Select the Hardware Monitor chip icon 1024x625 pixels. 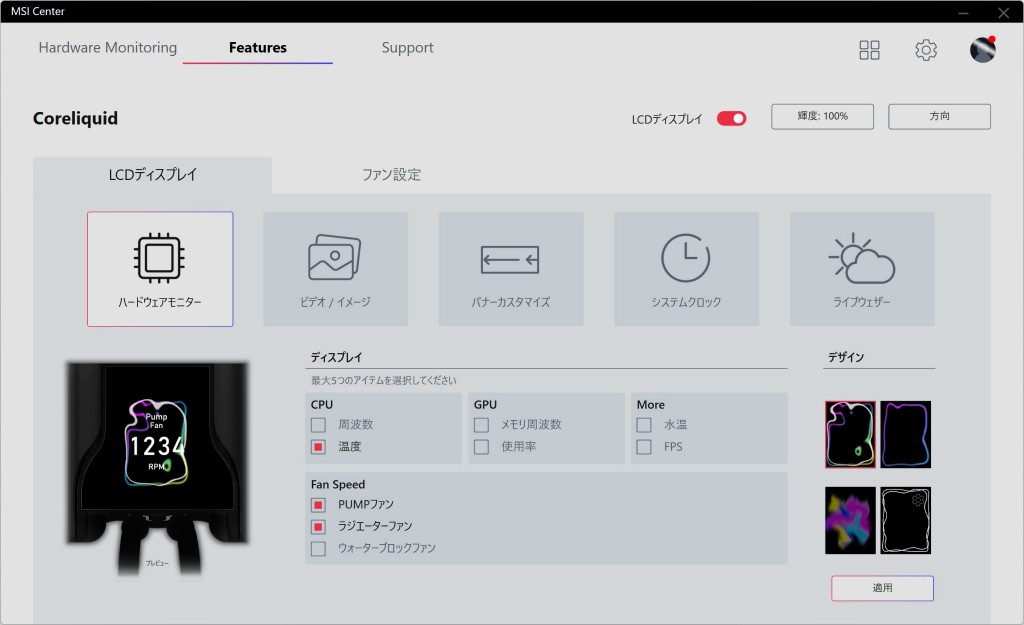(159, 258)
